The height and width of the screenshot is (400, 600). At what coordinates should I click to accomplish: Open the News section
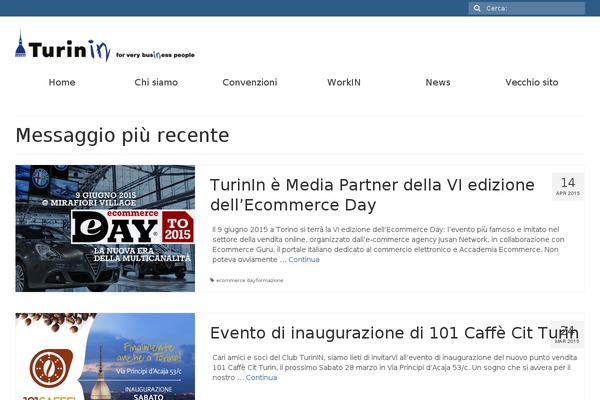click(437, 82)
